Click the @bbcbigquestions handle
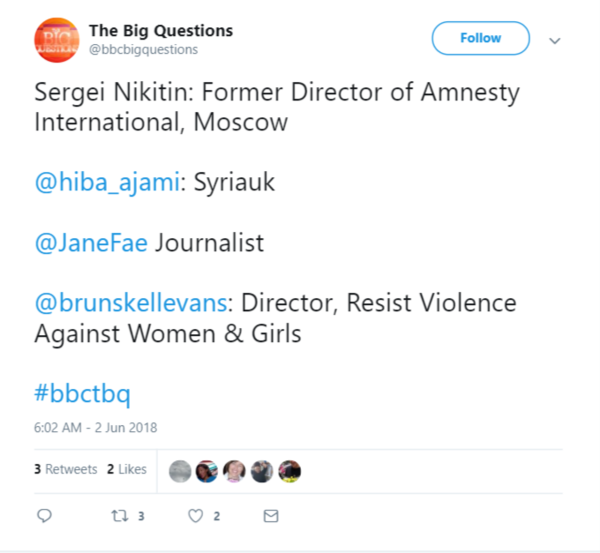 pos(144,49)
